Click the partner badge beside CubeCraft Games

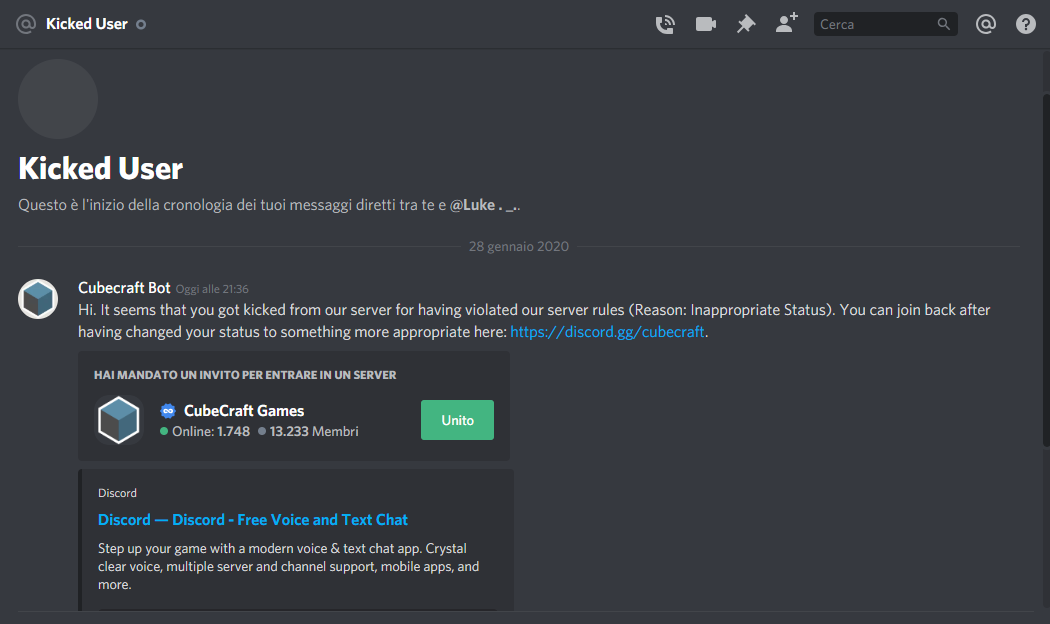point(168,411)
